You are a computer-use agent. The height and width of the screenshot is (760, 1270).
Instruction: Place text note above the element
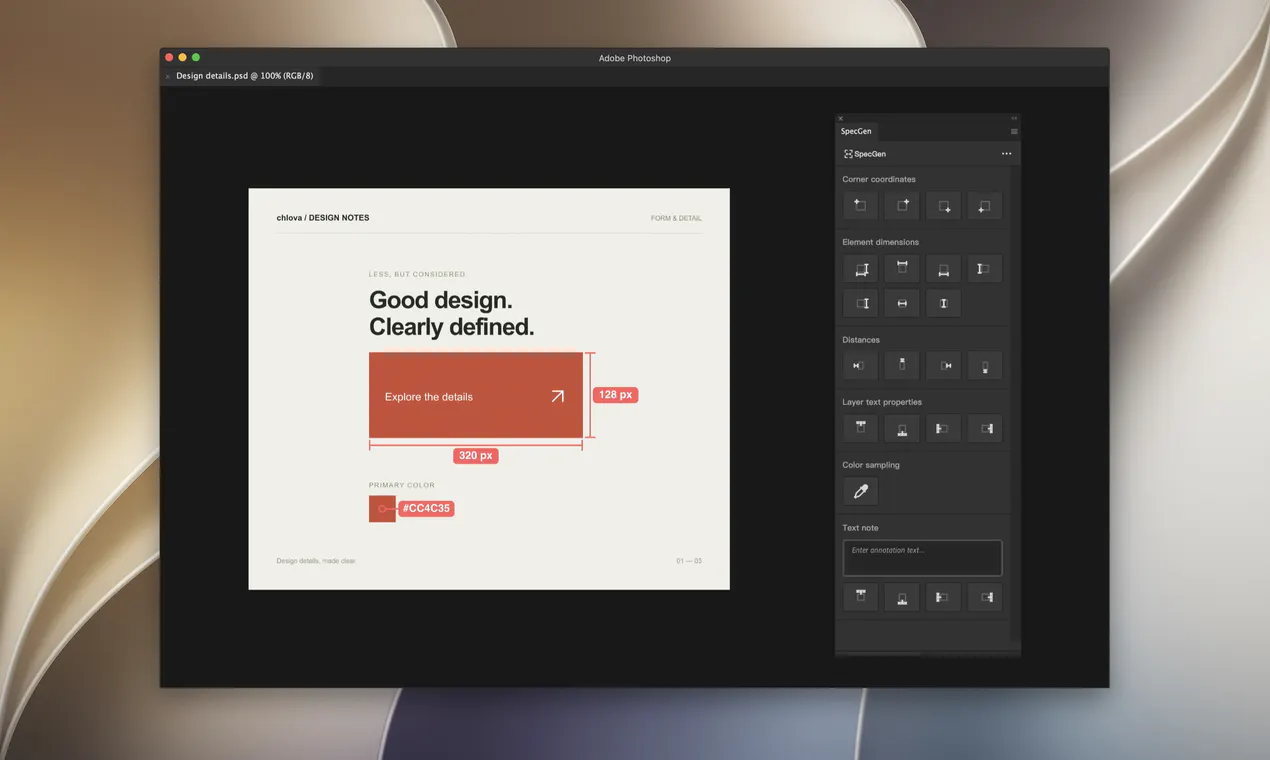pos(860,597)
